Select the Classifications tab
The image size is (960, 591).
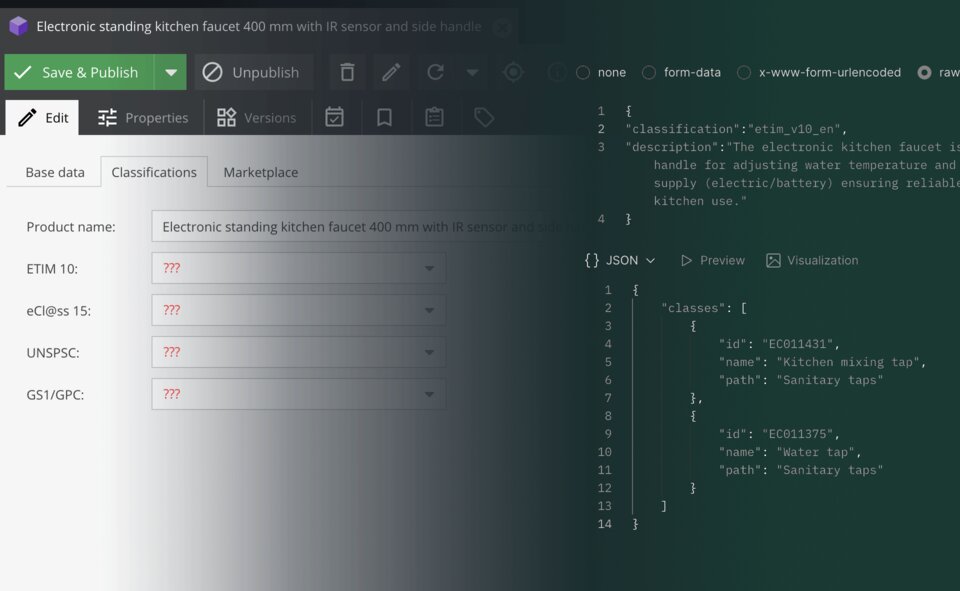pos(154,172)
